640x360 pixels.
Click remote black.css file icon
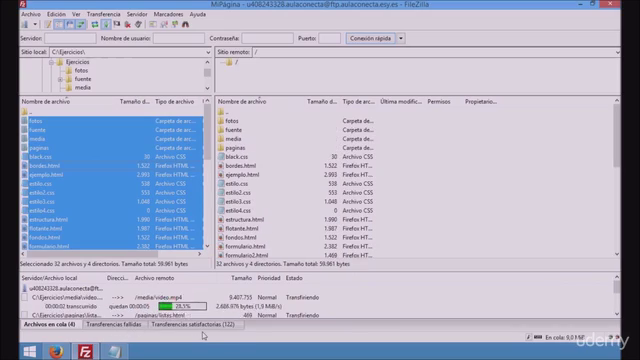tap(221, 157)
